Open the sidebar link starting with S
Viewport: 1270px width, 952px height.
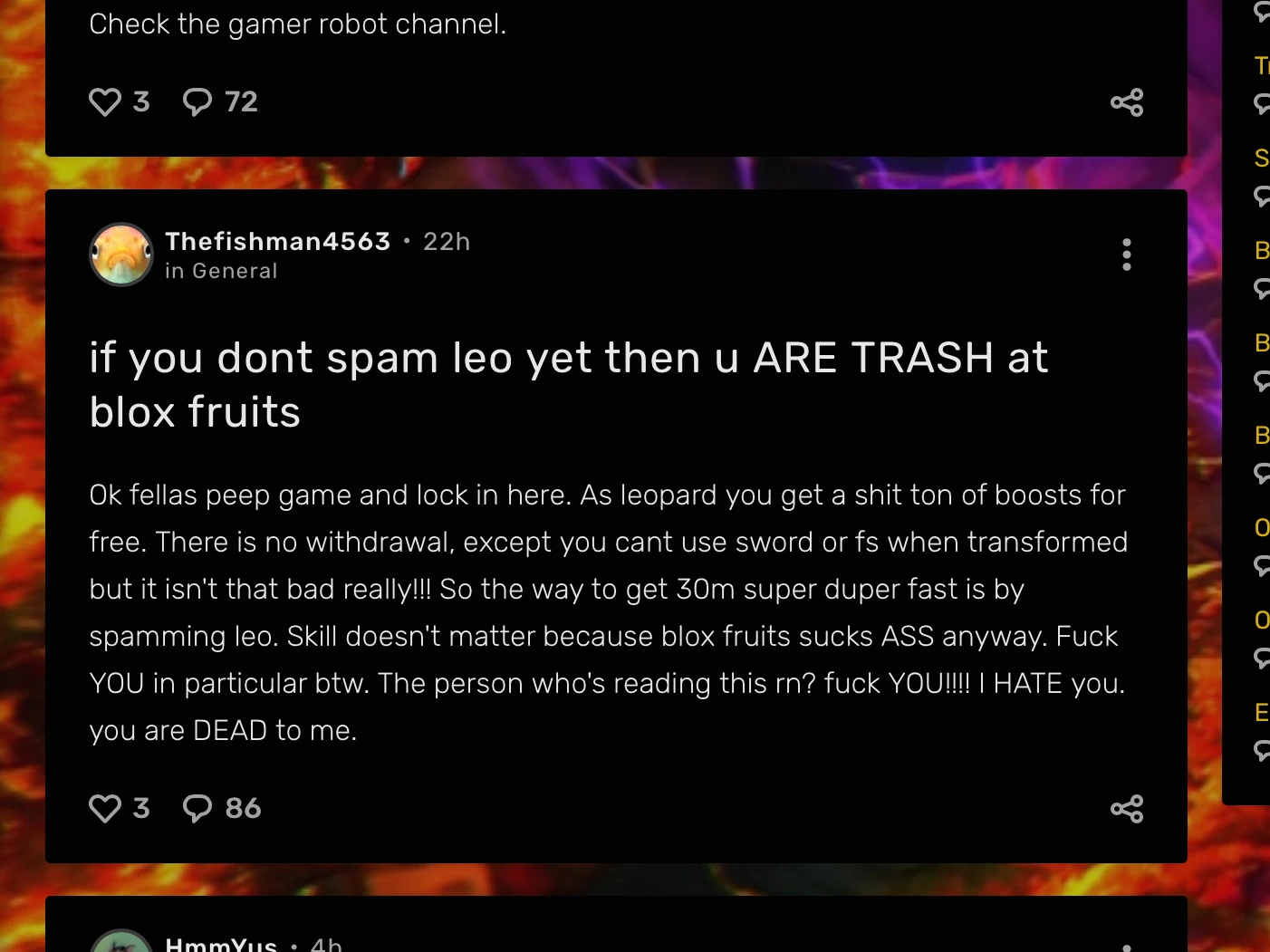pos(1261,158)
